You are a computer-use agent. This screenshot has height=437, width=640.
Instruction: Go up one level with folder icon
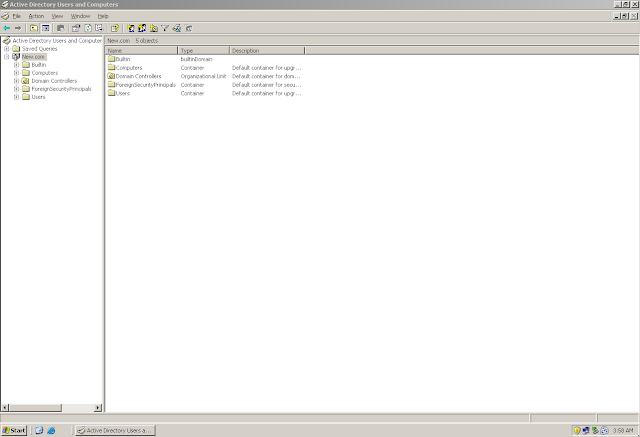pos(34,28)
